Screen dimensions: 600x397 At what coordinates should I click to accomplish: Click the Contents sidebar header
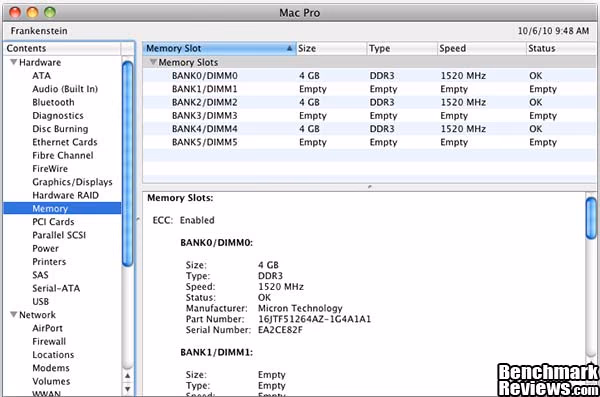pos(63,48)
